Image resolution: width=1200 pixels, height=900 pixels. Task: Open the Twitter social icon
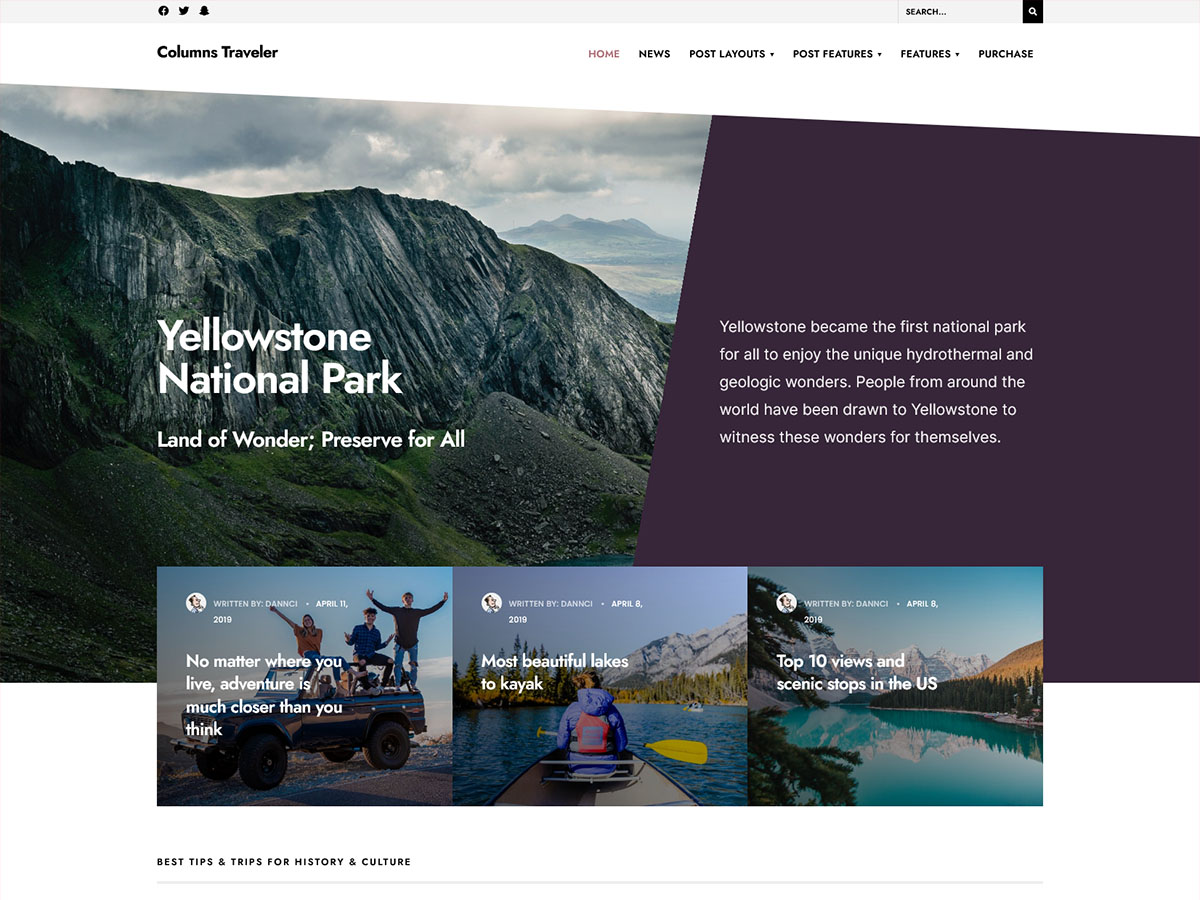(184, 11)
